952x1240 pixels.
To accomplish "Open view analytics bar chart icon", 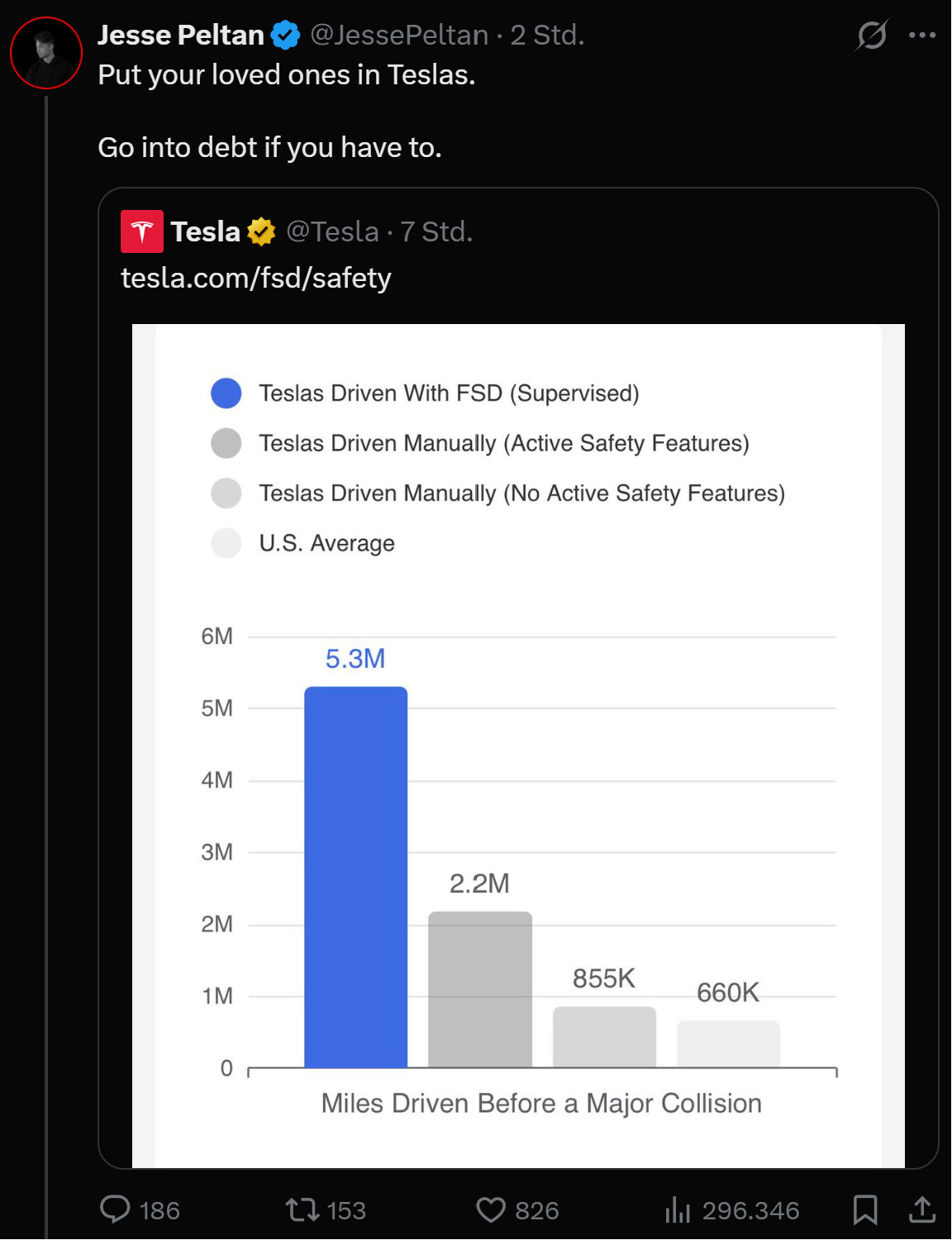I will (678, 1210).
